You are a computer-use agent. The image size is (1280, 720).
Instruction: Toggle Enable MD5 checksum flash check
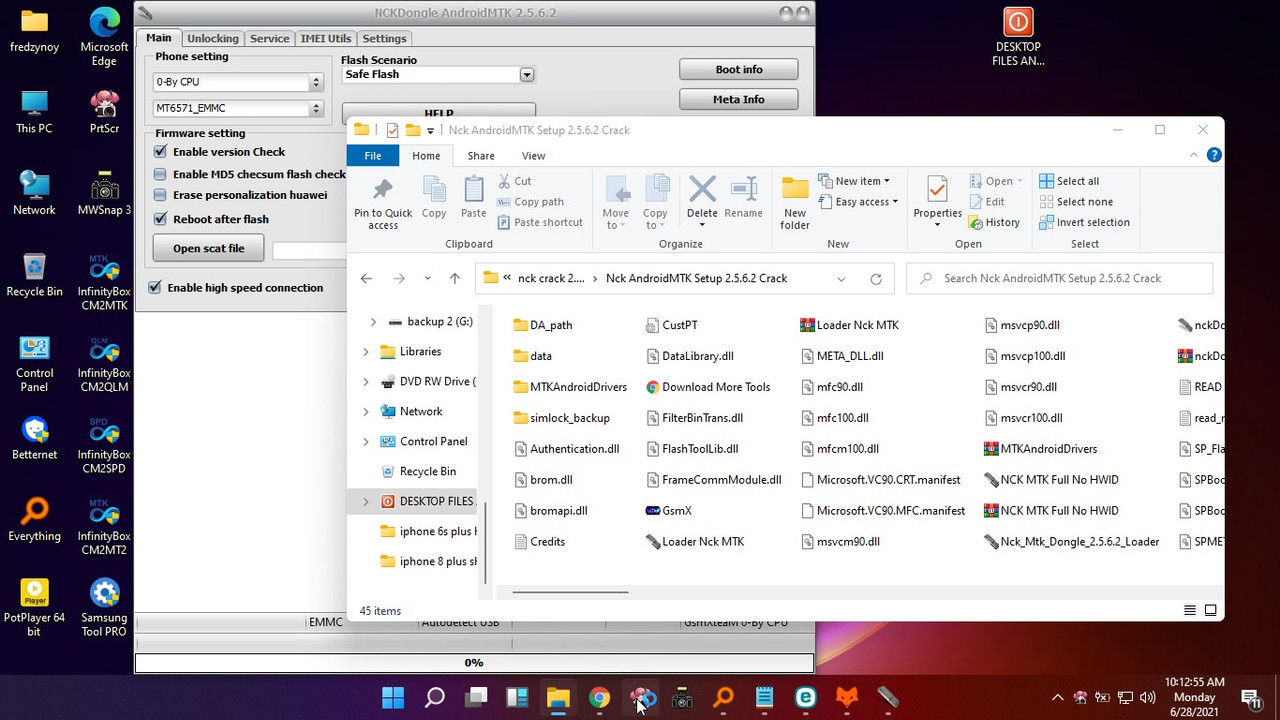(x=160, y=174)
